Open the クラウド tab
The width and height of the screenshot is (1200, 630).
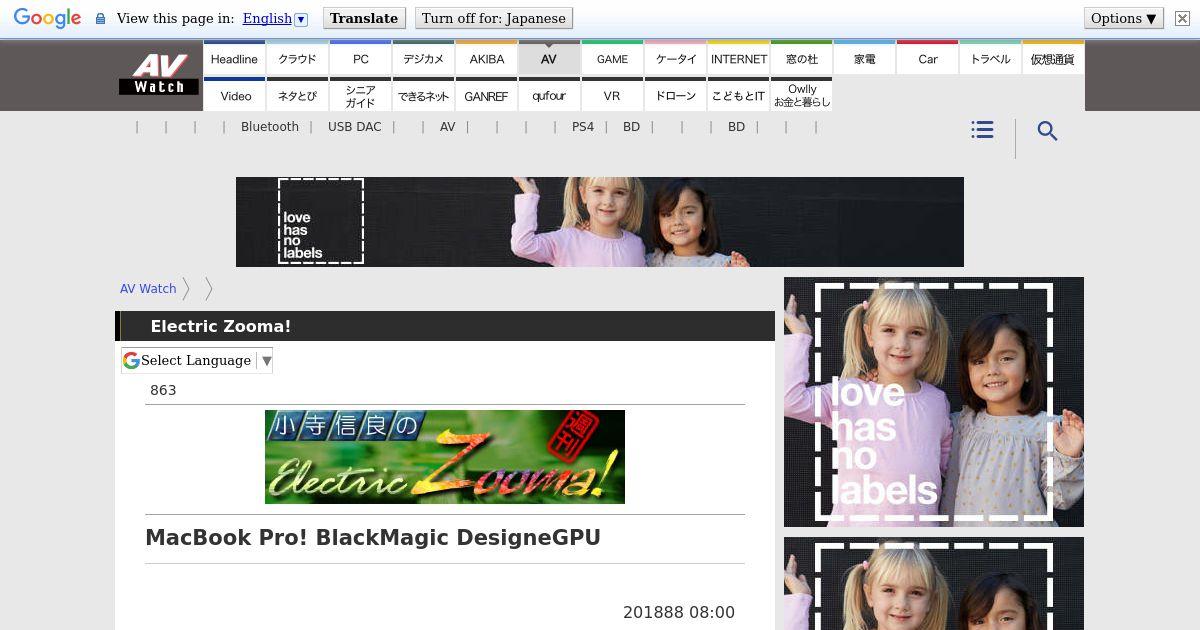297,58
